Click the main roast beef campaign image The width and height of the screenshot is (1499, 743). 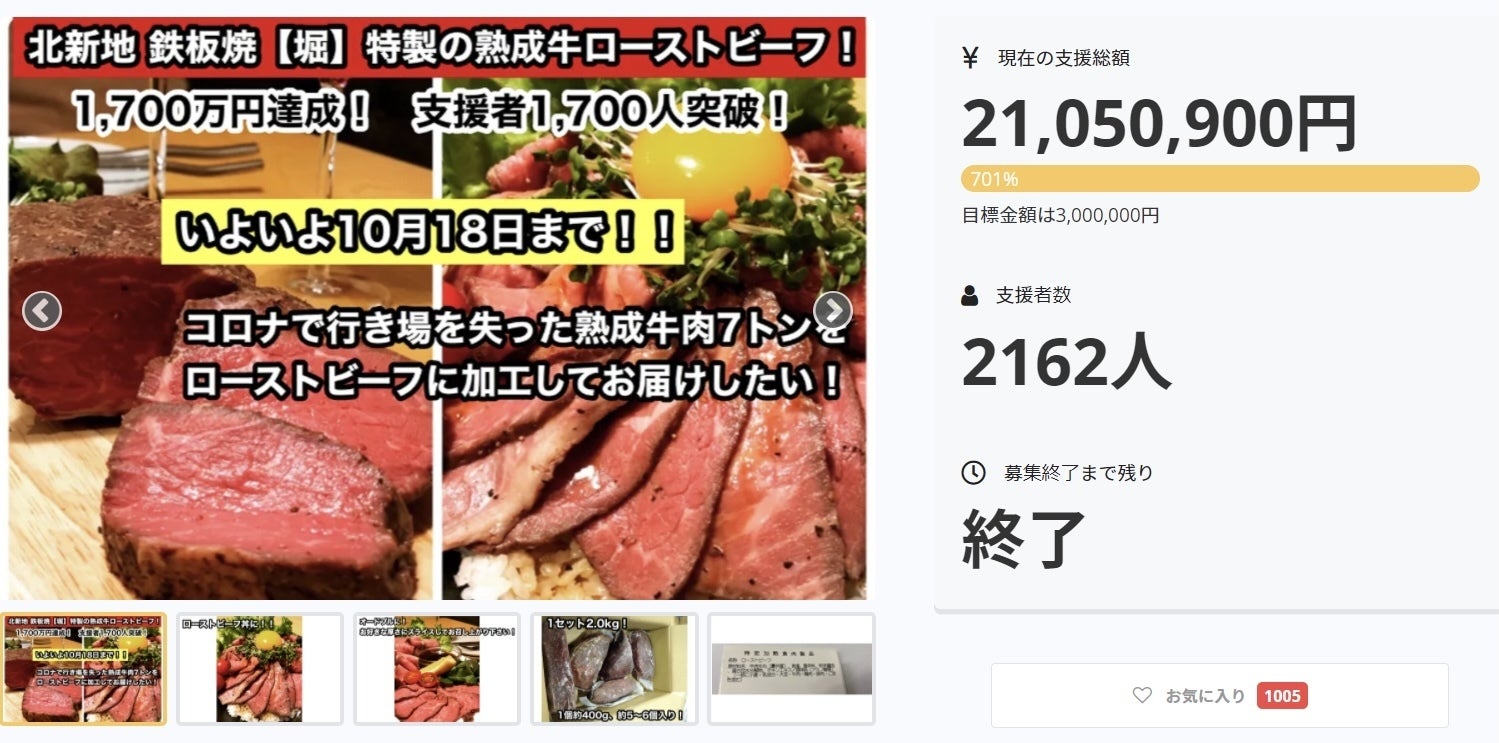(x=438, y=309)
